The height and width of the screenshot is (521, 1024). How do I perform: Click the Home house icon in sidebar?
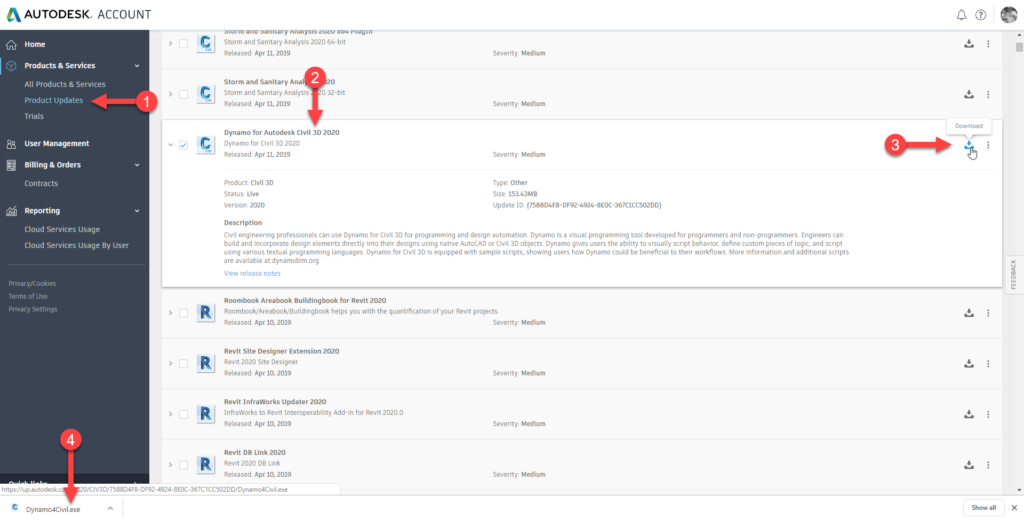tap(11, 44)
